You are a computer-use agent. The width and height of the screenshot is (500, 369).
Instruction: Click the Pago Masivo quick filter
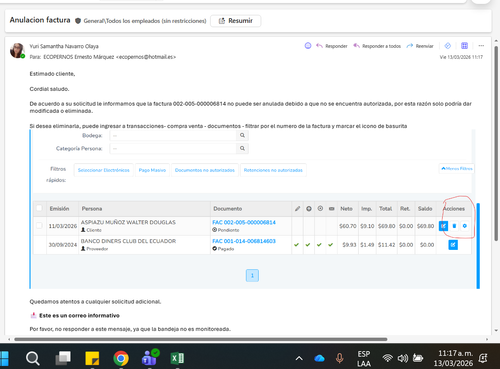(152, 170)
